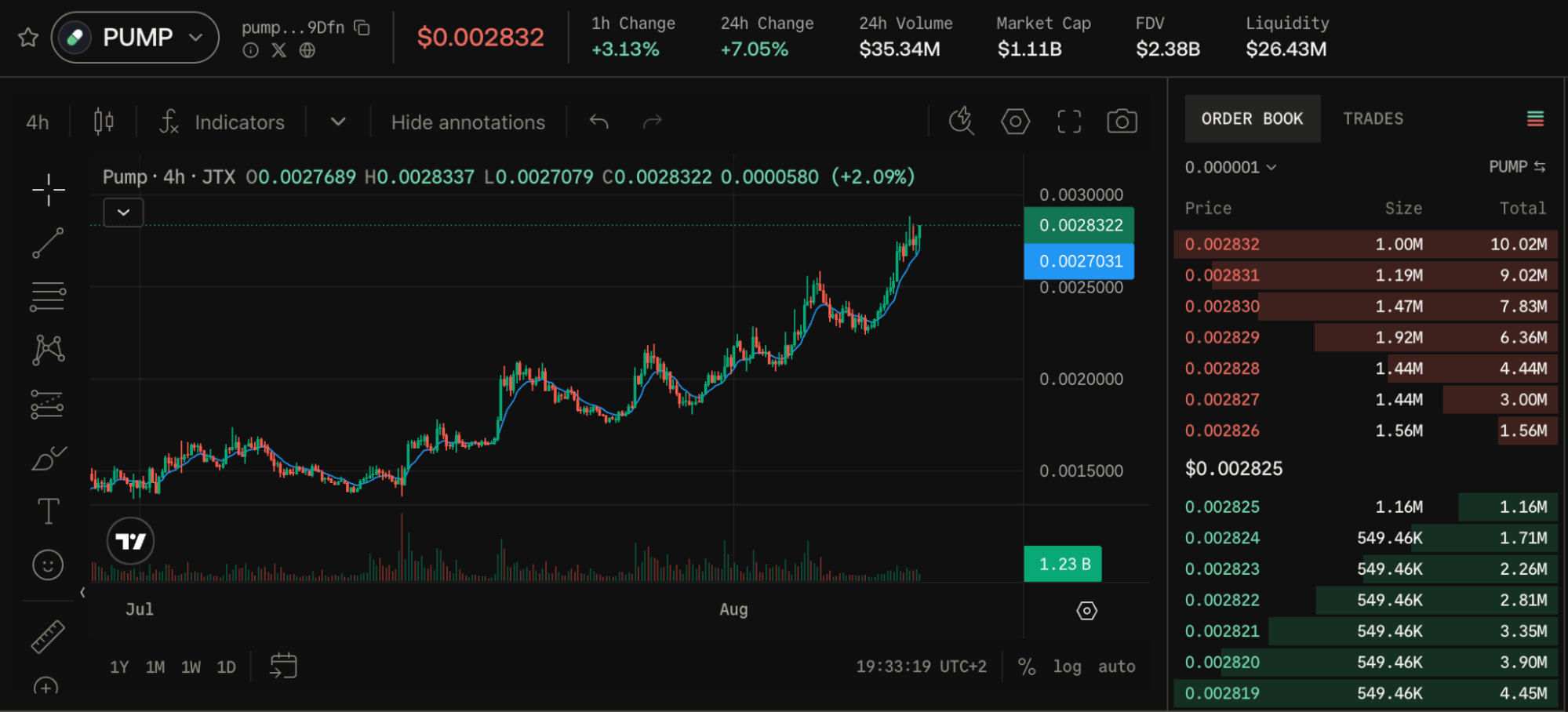Take a chart snapshot with camera
1568x712 pixels.
click(x=1122, y=122)
